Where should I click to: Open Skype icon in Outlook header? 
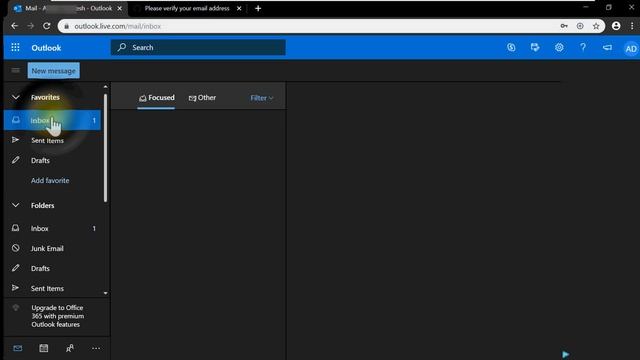[511, 47]
